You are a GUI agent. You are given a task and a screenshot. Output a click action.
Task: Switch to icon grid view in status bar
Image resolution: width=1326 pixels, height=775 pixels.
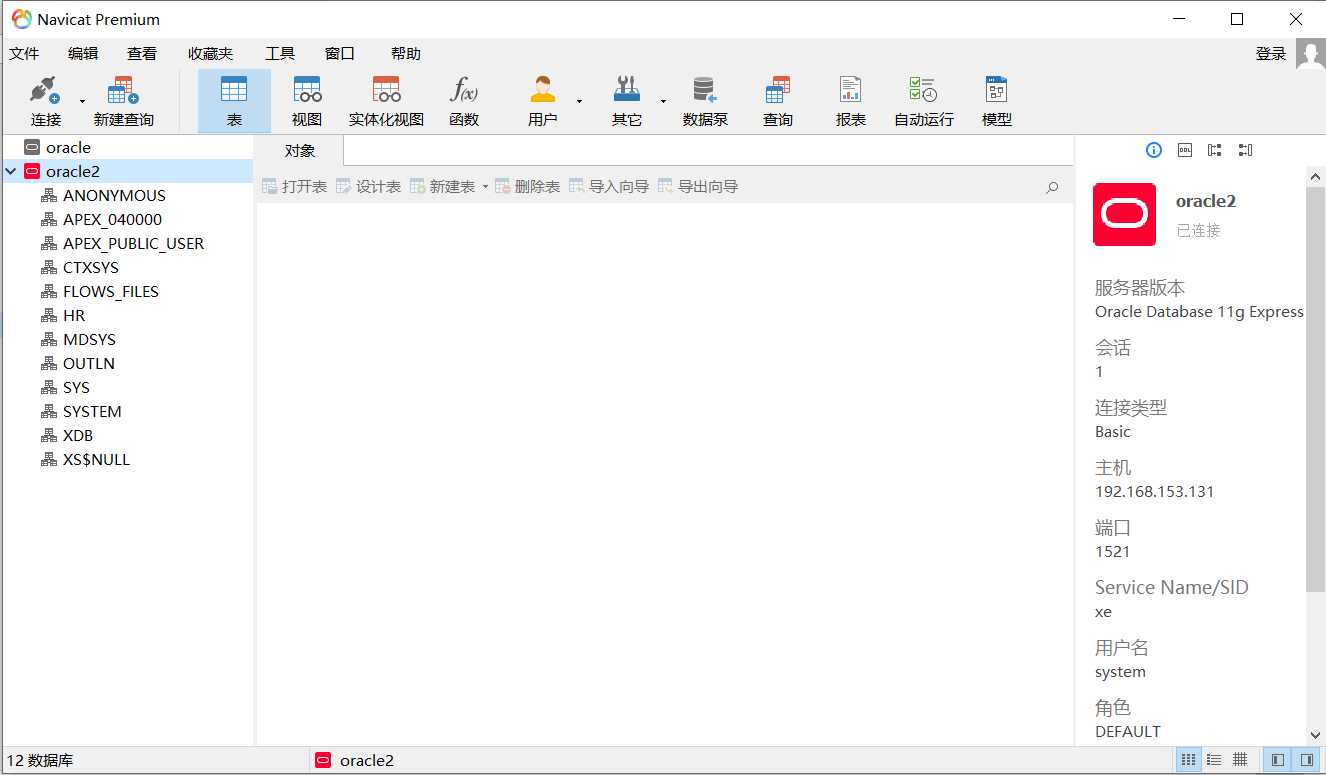tap(1188, 760)
